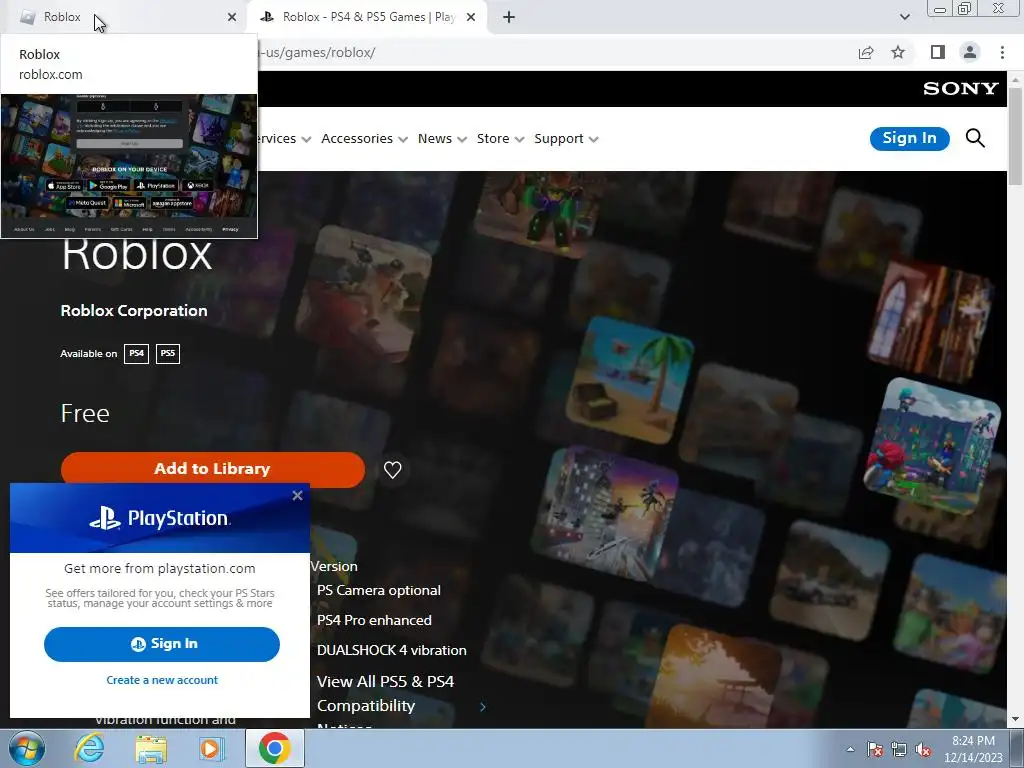Click the page vertical scrollbar thumb

tap(1015, 136)
